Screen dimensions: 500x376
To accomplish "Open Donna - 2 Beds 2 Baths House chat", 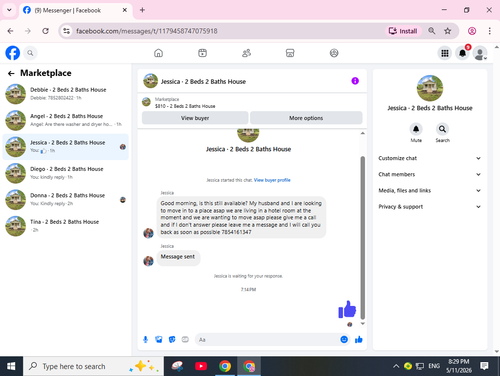I will click(66, 199).
